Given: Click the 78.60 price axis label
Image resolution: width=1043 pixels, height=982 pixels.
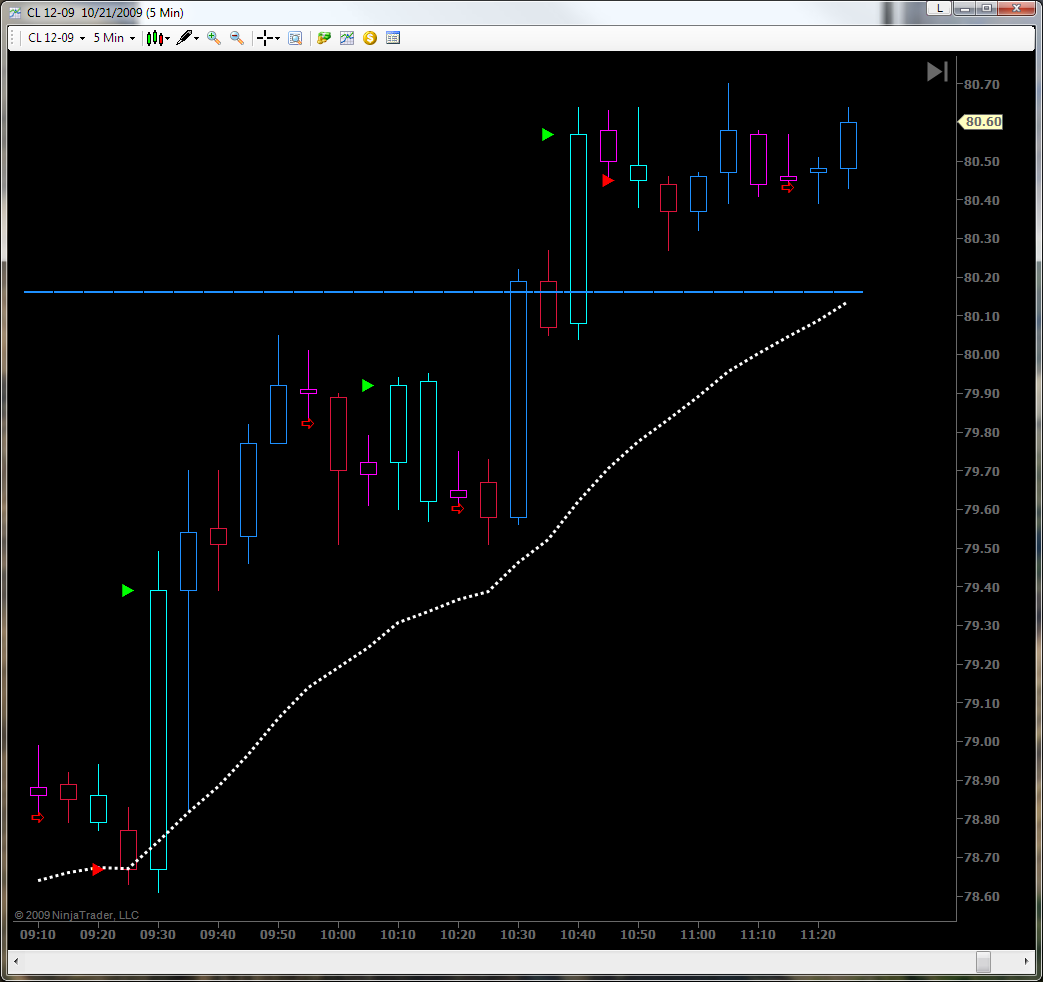Looking at the screenshot, I should pyautogui.click(x=982, y=896).
